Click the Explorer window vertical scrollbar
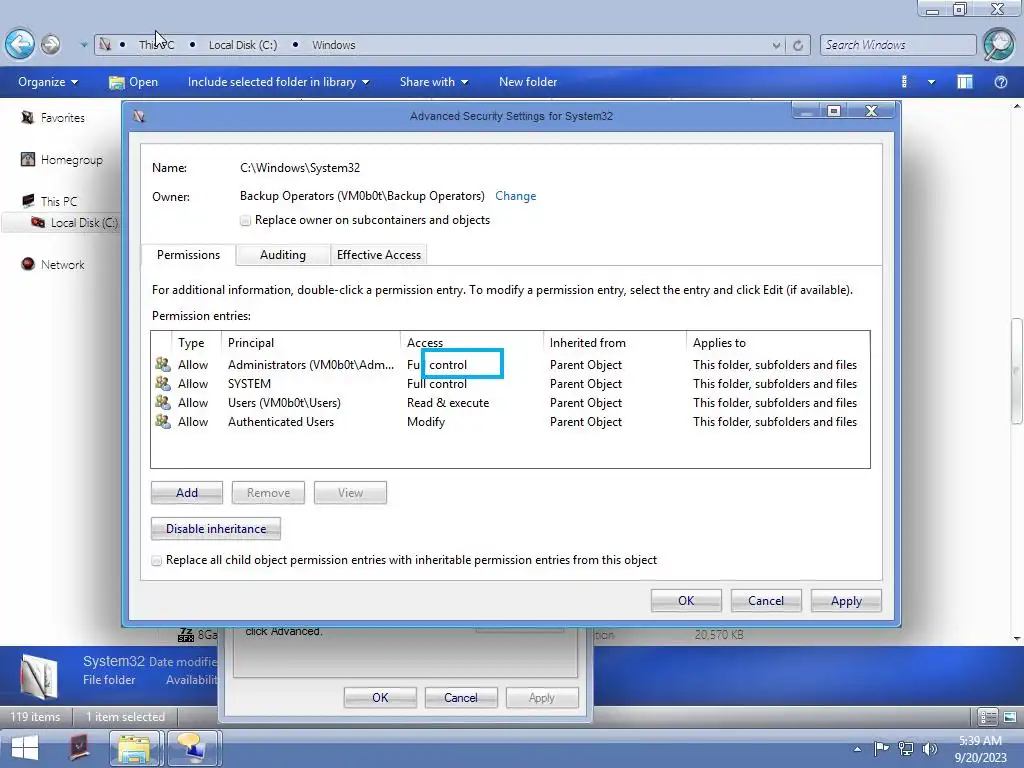This screenshot has height=768, width=1024. [x=1016, y=370]
